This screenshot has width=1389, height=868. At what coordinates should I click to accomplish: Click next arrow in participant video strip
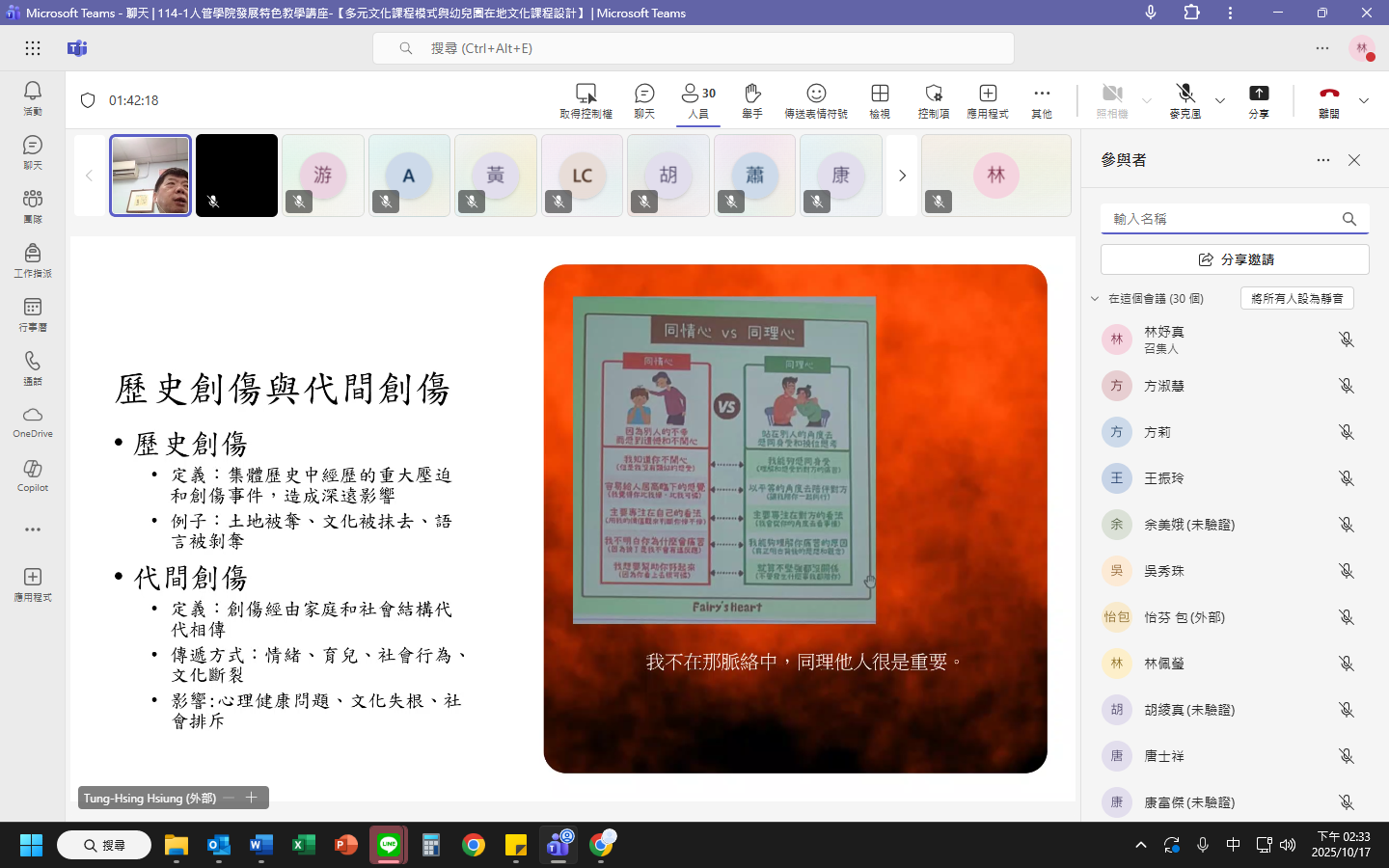[x=902, y=176]
